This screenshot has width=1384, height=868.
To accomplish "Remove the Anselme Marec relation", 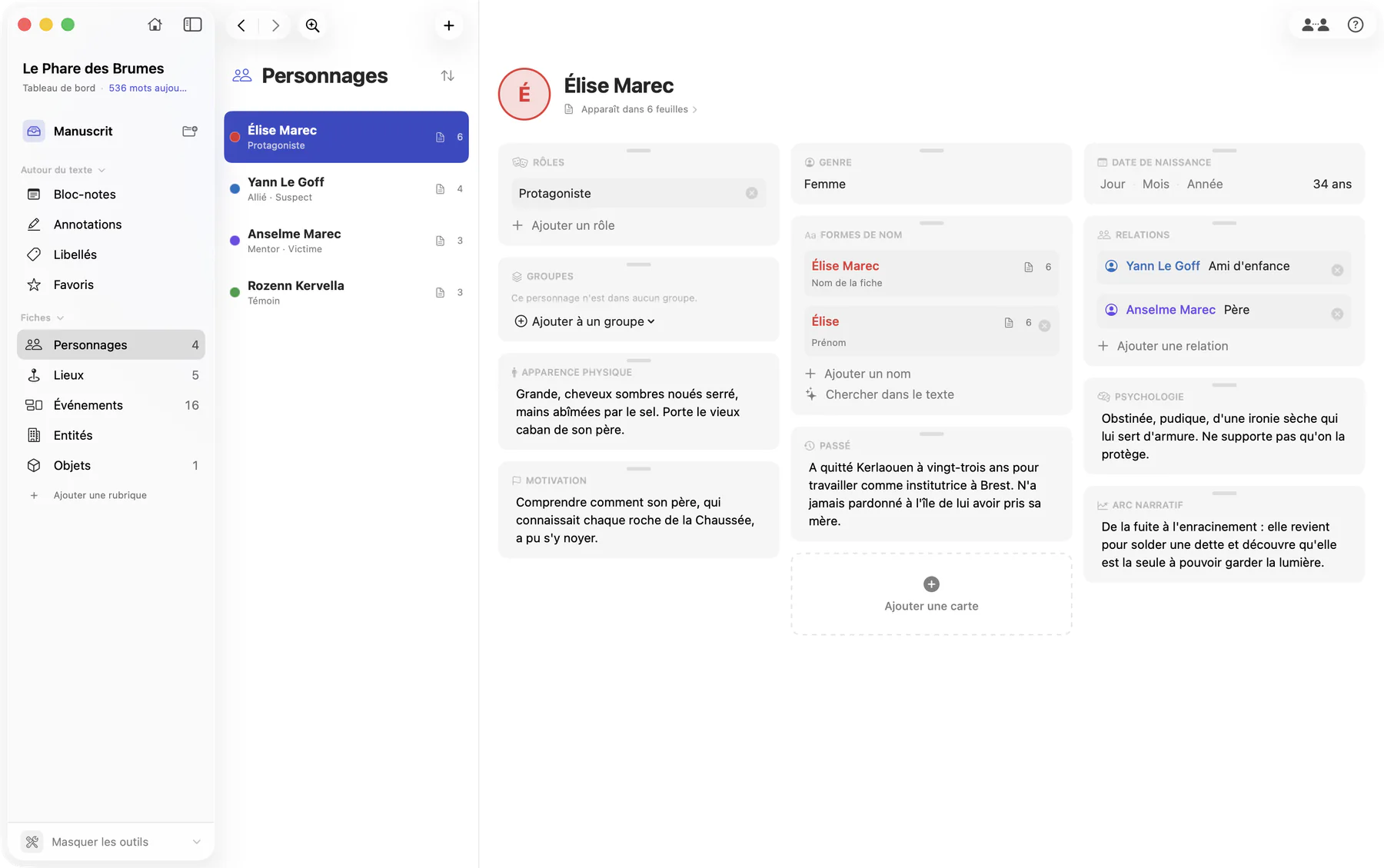I will click(x=1337, y=314).
